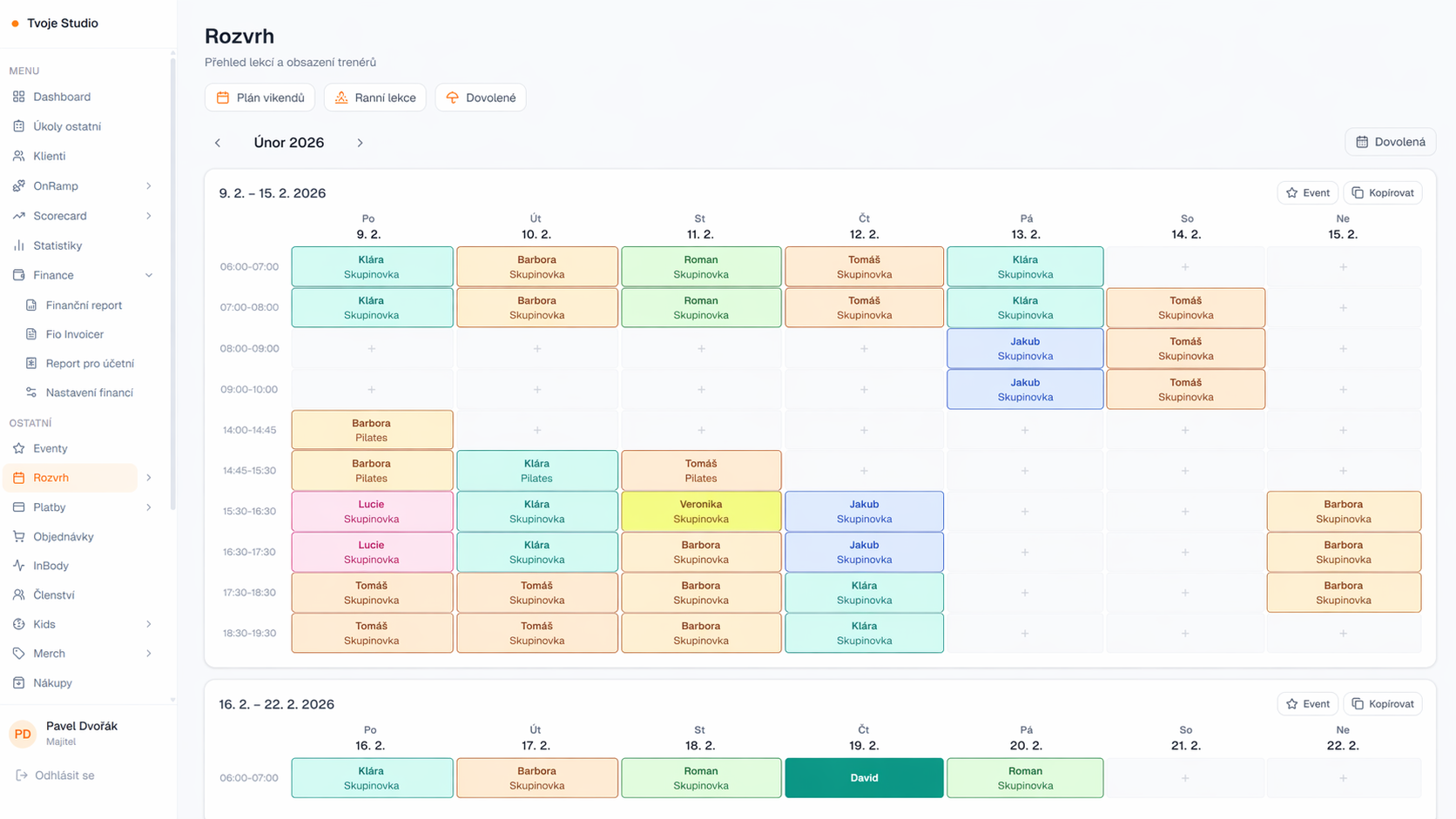Image resolution: width=1456 pixels, height=819 pixels.
Task: Open the InBody icon in sidebar
Action: click(x=18, y=565)
